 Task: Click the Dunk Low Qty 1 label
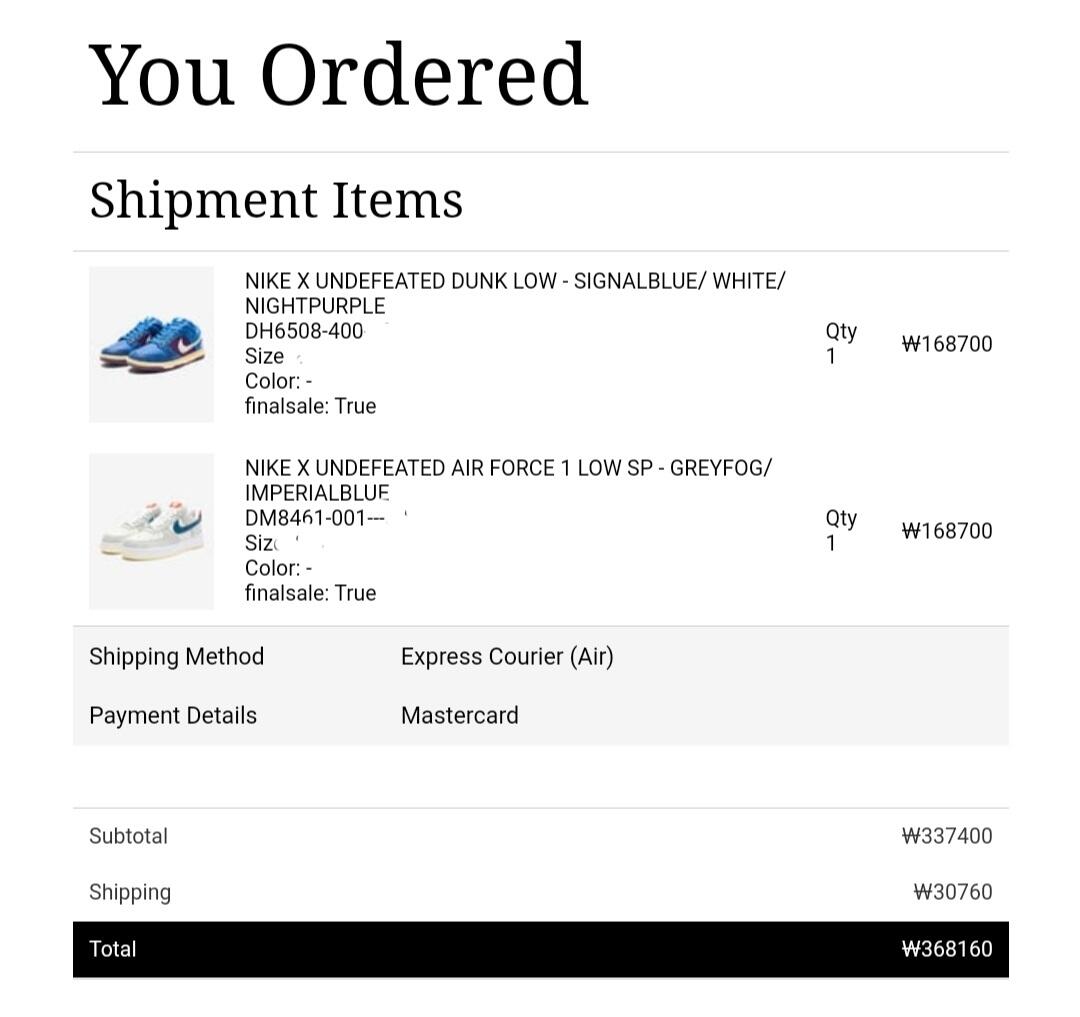(841, 344)
